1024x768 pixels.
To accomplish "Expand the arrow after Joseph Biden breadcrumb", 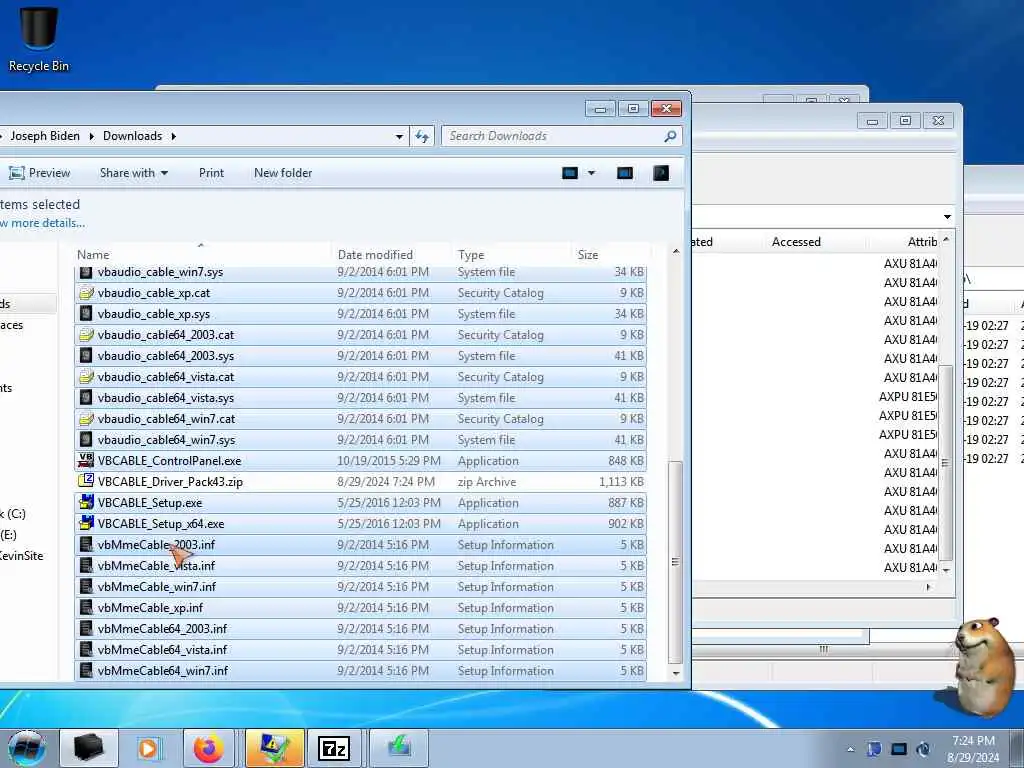I will click(x=91, y=136).
